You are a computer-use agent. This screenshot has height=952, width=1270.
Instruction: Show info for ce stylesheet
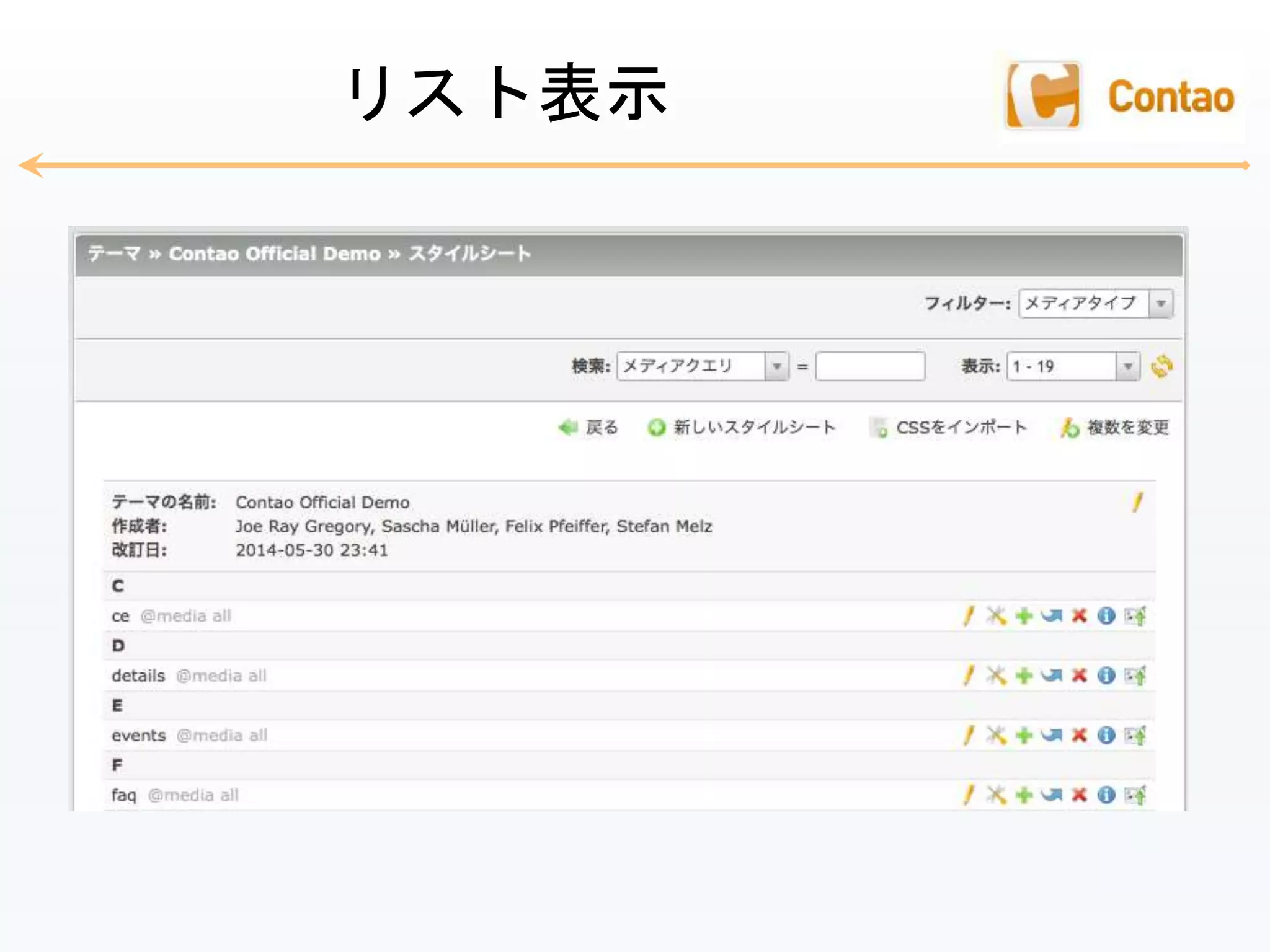point(1106,616)
